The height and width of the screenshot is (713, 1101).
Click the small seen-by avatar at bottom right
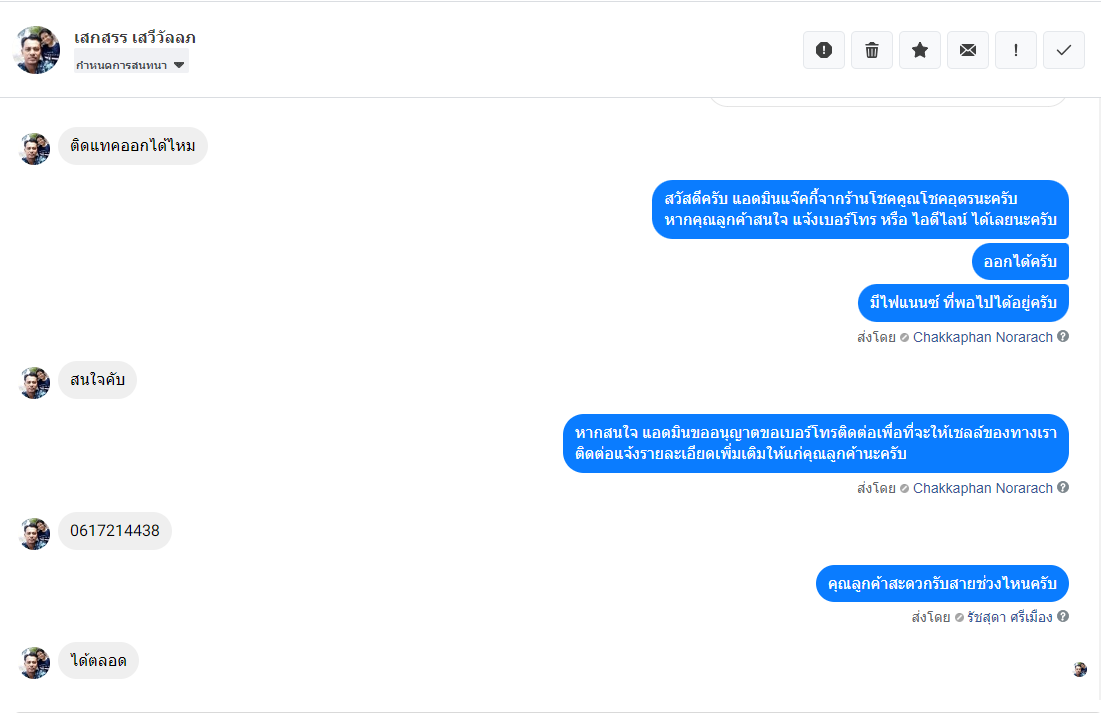(1080, 669)
